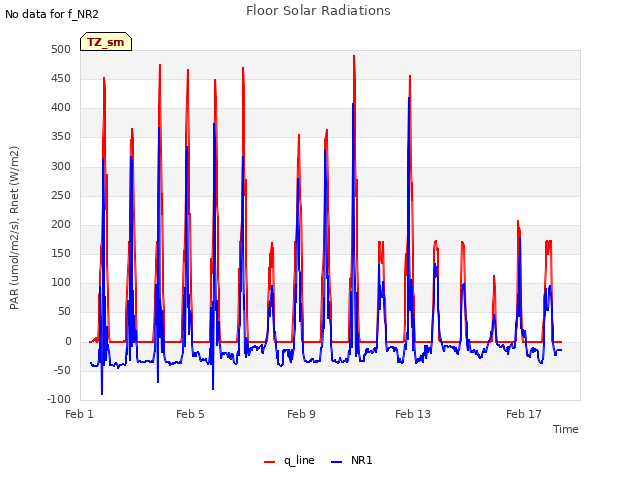Toggle the q_line series legend entry
The height and width of the screenshot is (480, 640).
[x=289, y=460]
